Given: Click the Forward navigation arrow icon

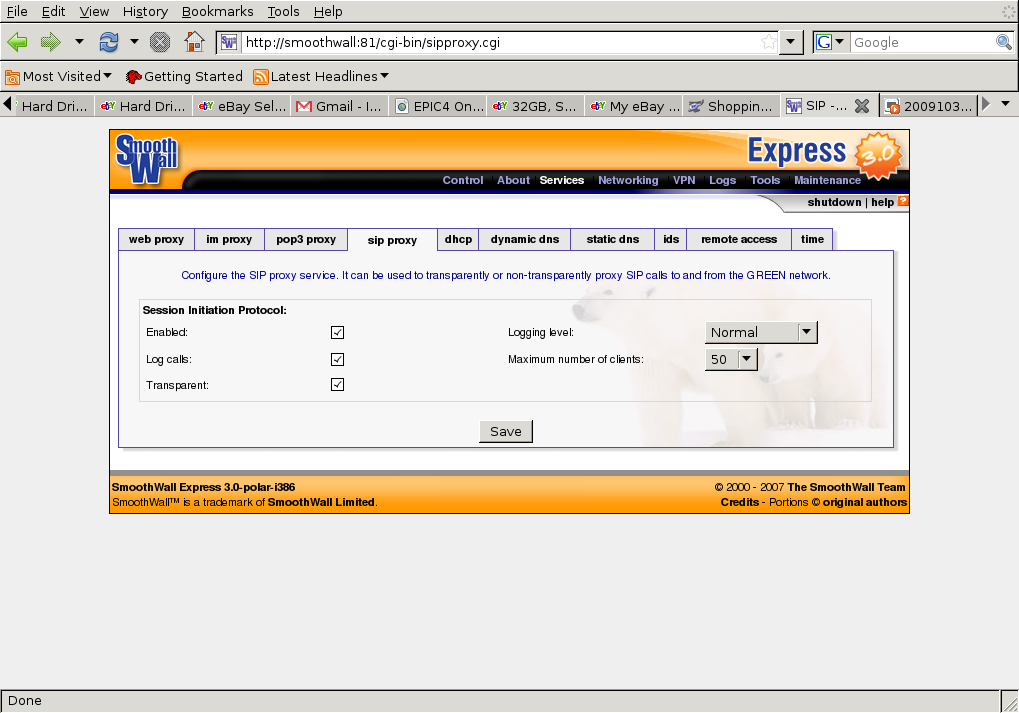Looking at the screenshot, I should 50,42.
